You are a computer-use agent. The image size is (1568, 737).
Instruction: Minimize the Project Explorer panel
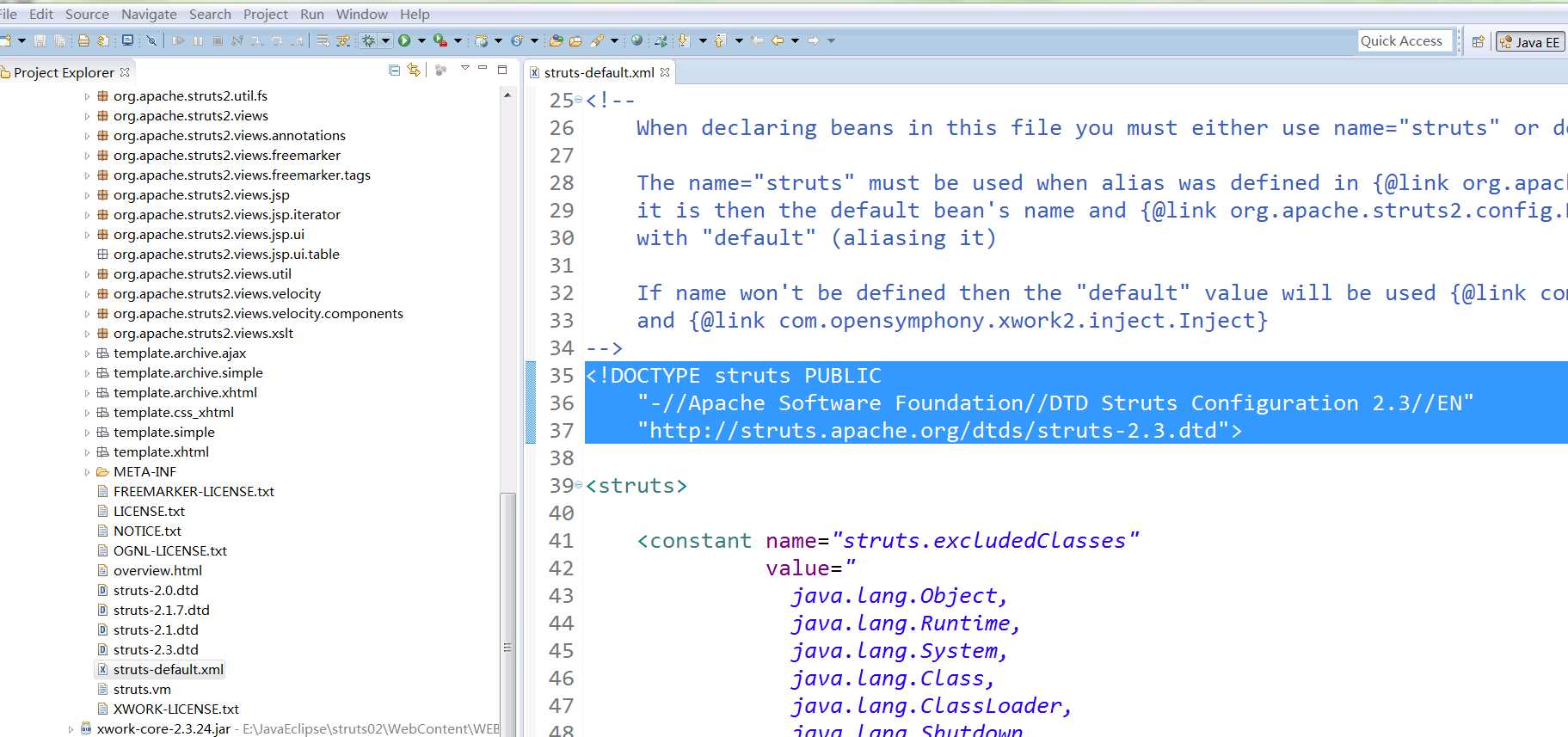tap(483, 68)
